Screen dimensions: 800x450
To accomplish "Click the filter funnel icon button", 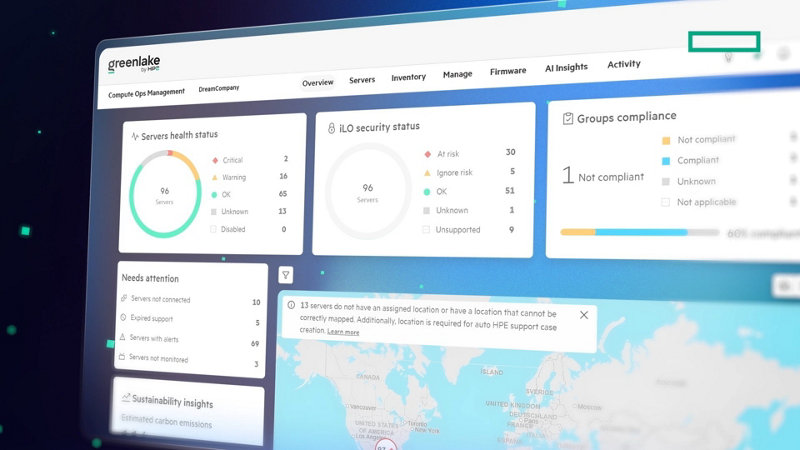I will (286, 275).
